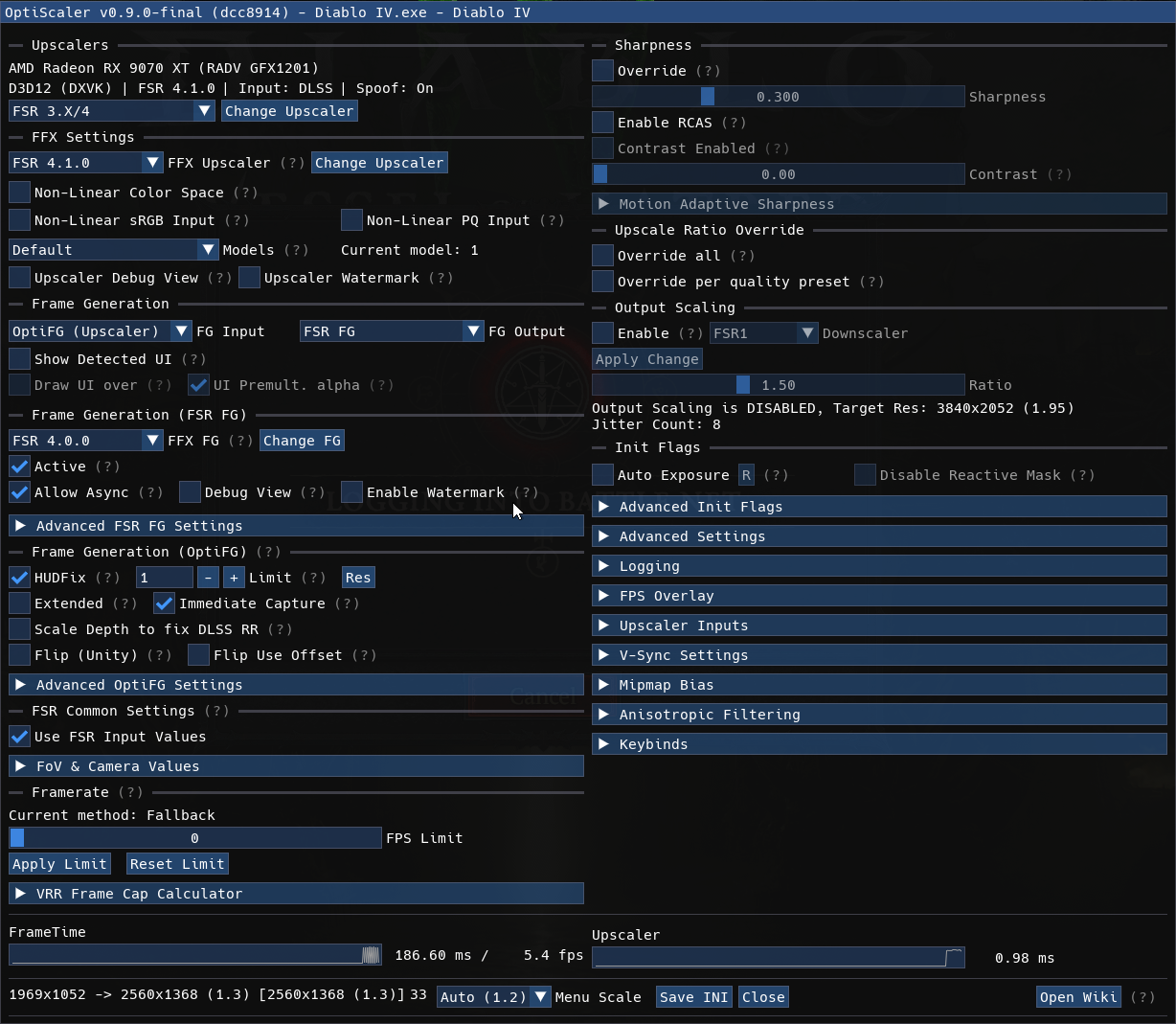The image size is (1176, 1024).
Task: Enable Sharpness Override checkbox
Action: 602,71
